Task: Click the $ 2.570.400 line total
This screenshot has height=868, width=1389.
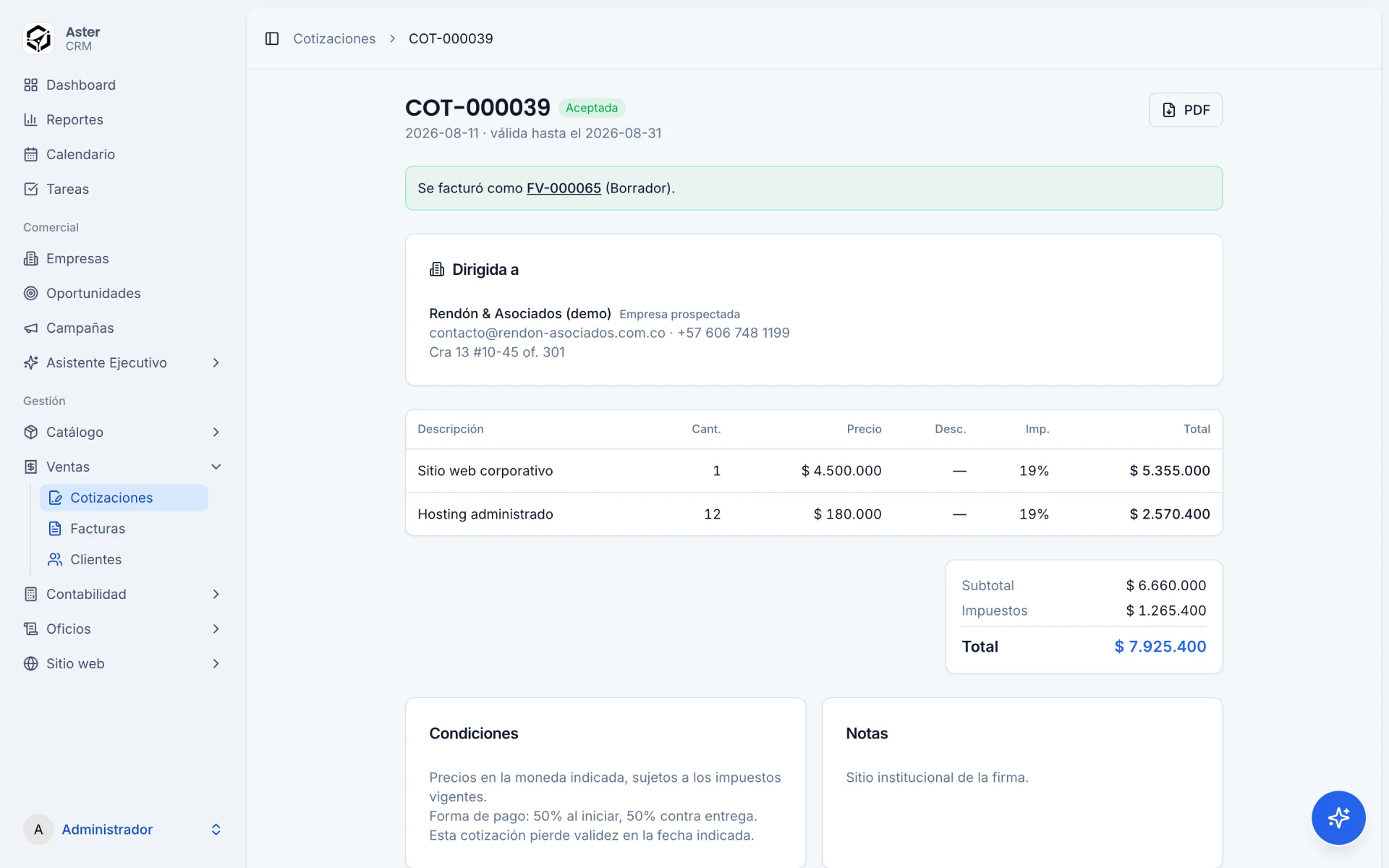Action: pos(1170,514)
